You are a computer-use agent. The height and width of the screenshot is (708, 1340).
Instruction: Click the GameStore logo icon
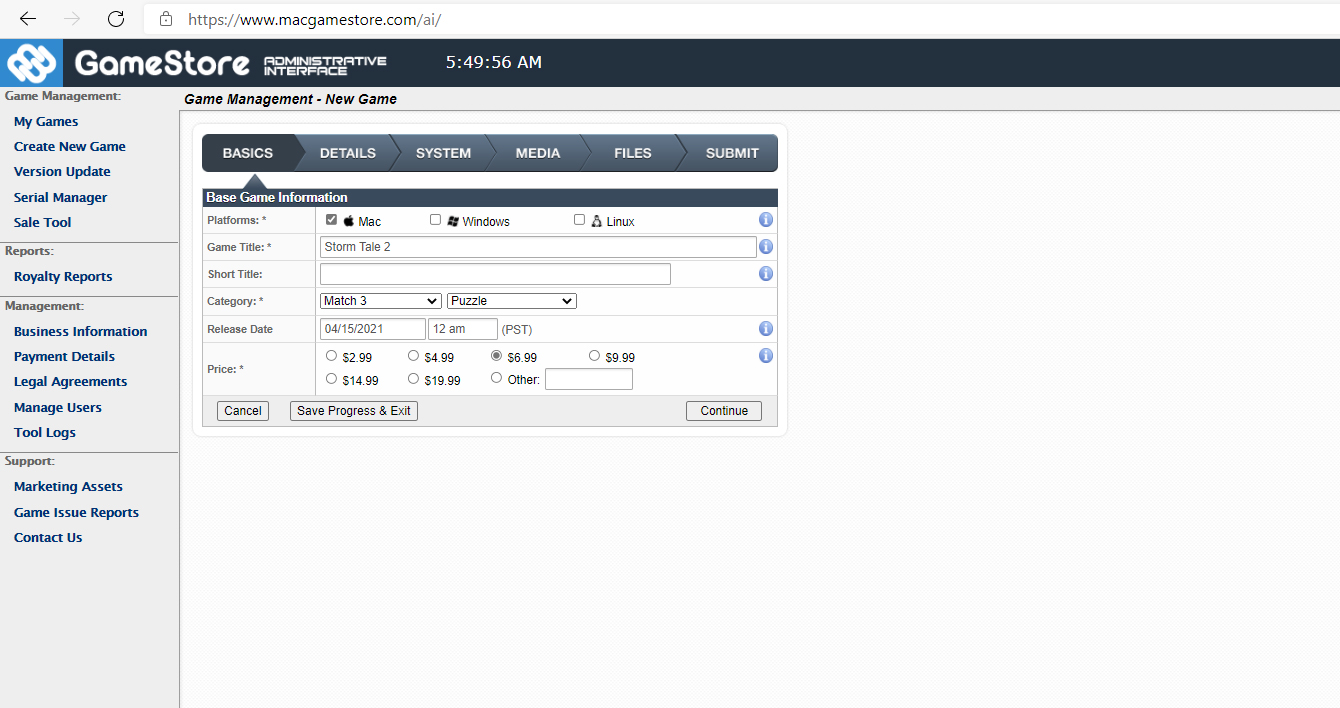tap(31, 63)
